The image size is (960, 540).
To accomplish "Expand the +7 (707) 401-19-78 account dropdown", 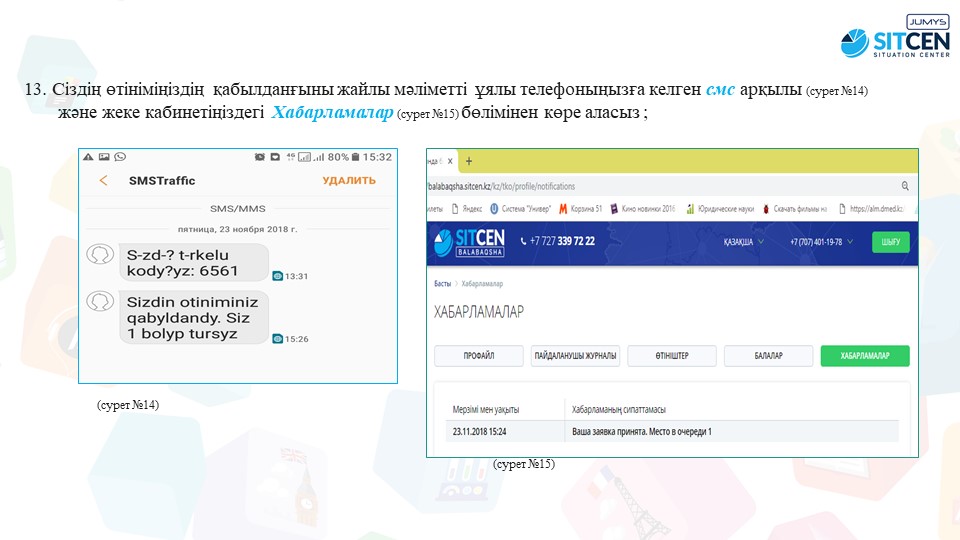I will tap(822, 243).
